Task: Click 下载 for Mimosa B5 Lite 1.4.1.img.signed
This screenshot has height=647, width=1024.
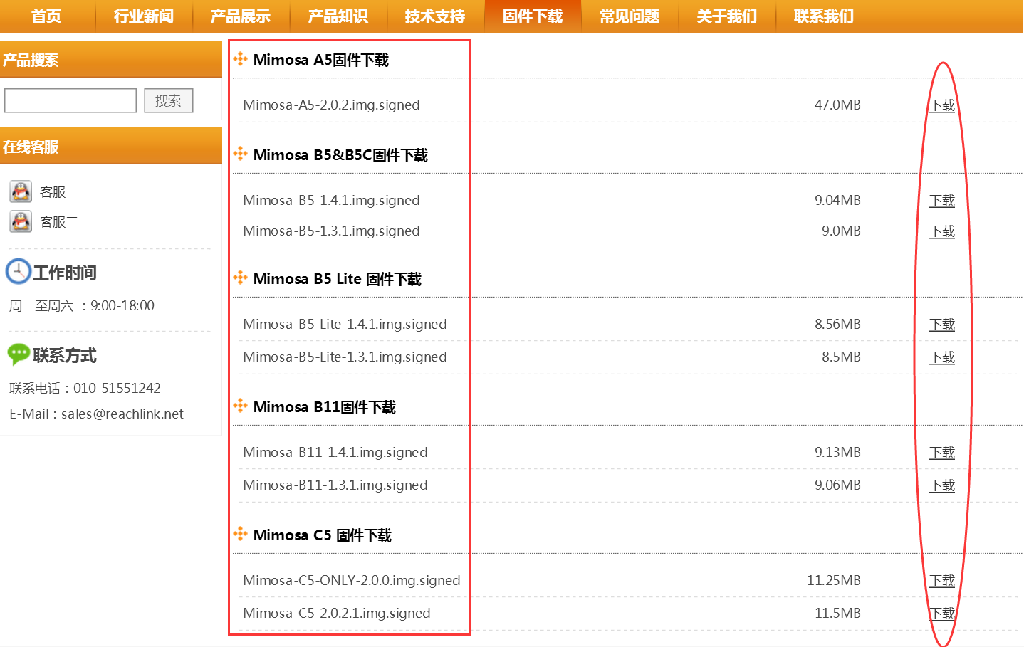Action: pyautogui.click(x=942, y=324)
